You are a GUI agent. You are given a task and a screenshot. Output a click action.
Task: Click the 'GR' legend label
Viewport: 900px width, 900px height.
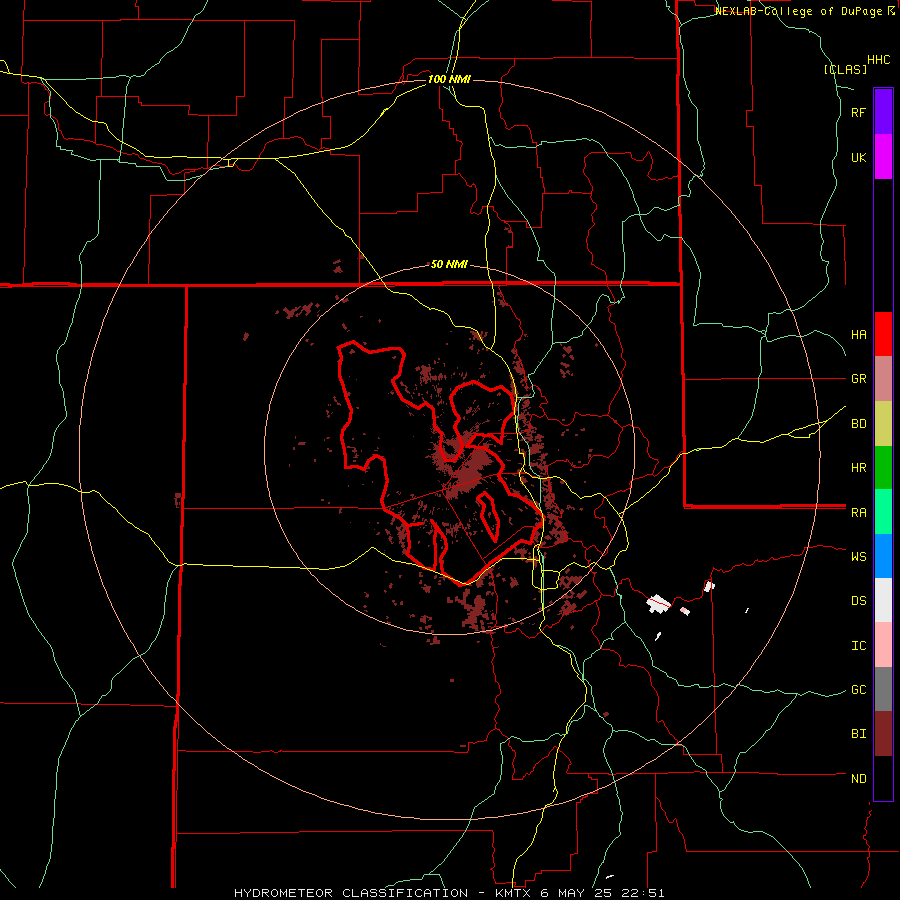858,379
